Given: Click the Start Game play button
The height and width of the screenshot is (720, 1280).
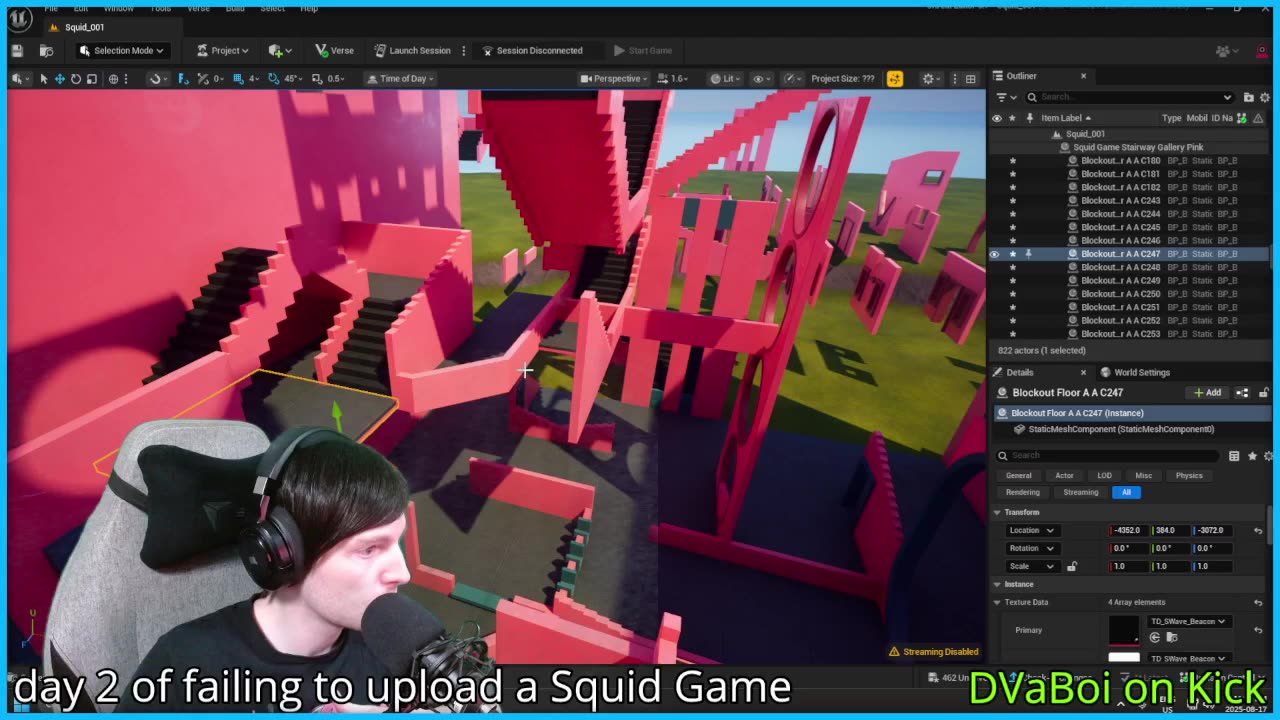Looking at the screenshot, I should pos(643,50).
